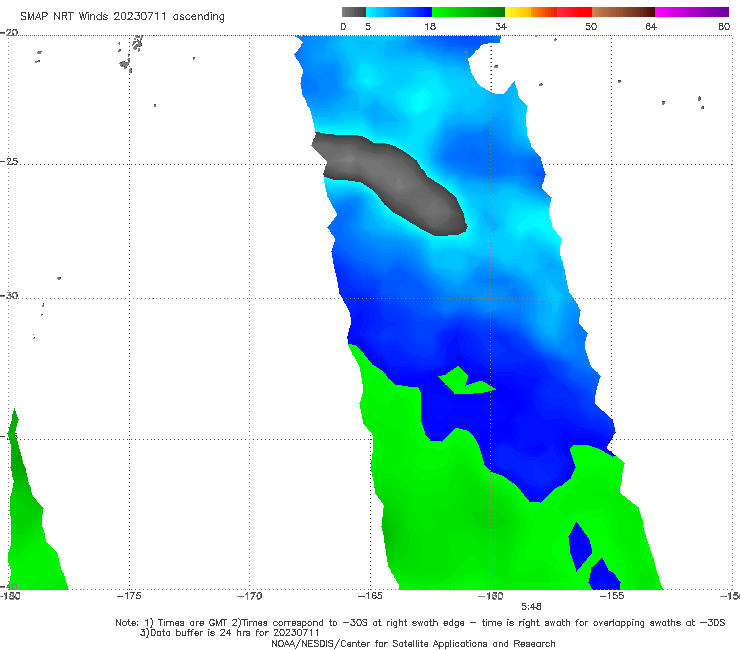This screenshot has width=740, height=650.
Task: Click the brown 50-64 color bar segment
Action: [623, 12]
